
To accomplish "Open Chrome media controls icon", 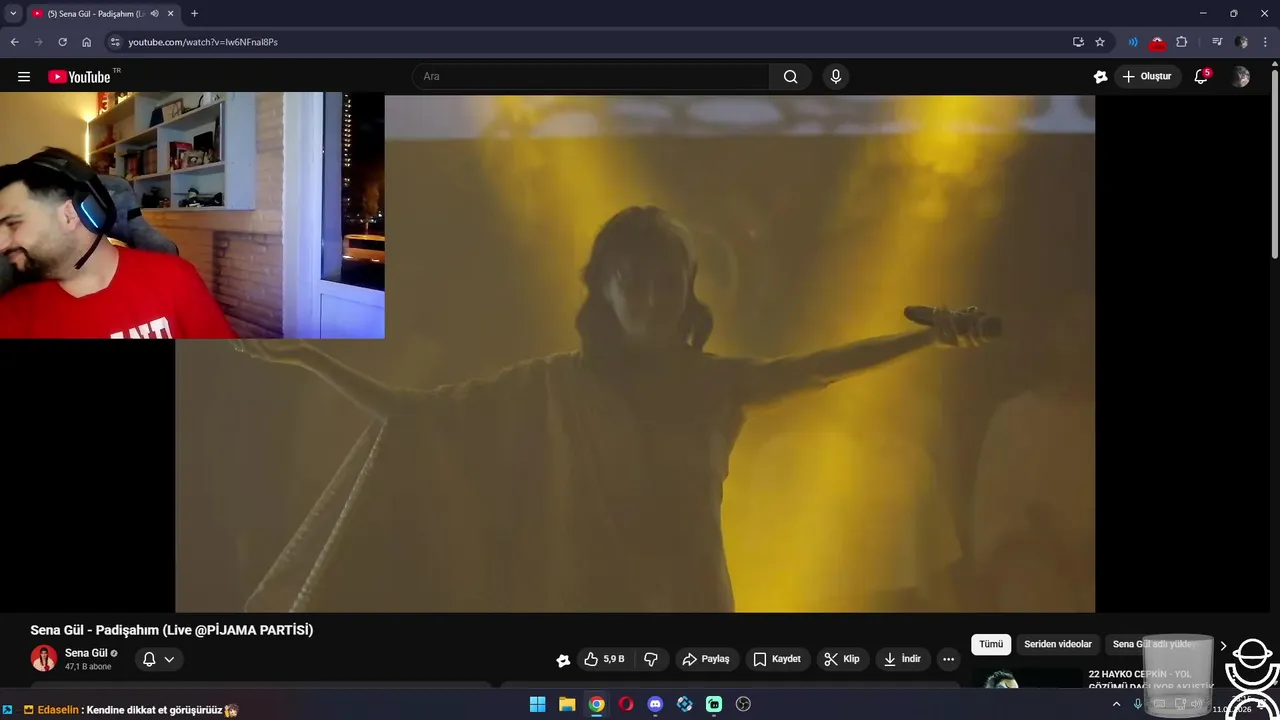I will (x=1217, y=42).
